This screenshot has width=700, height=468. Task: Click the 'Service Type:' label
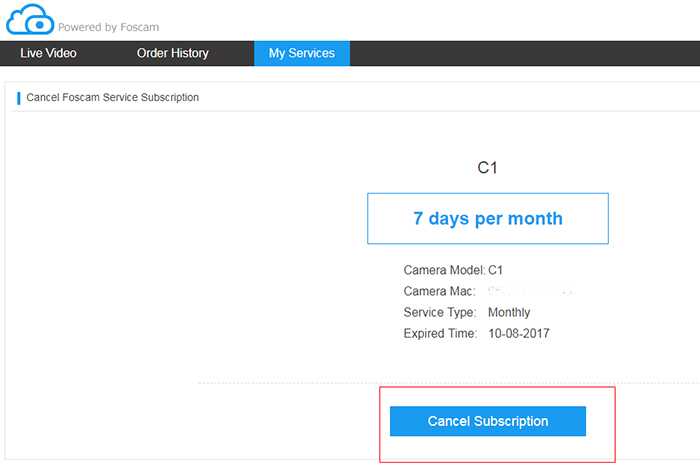tap(440, 312)
